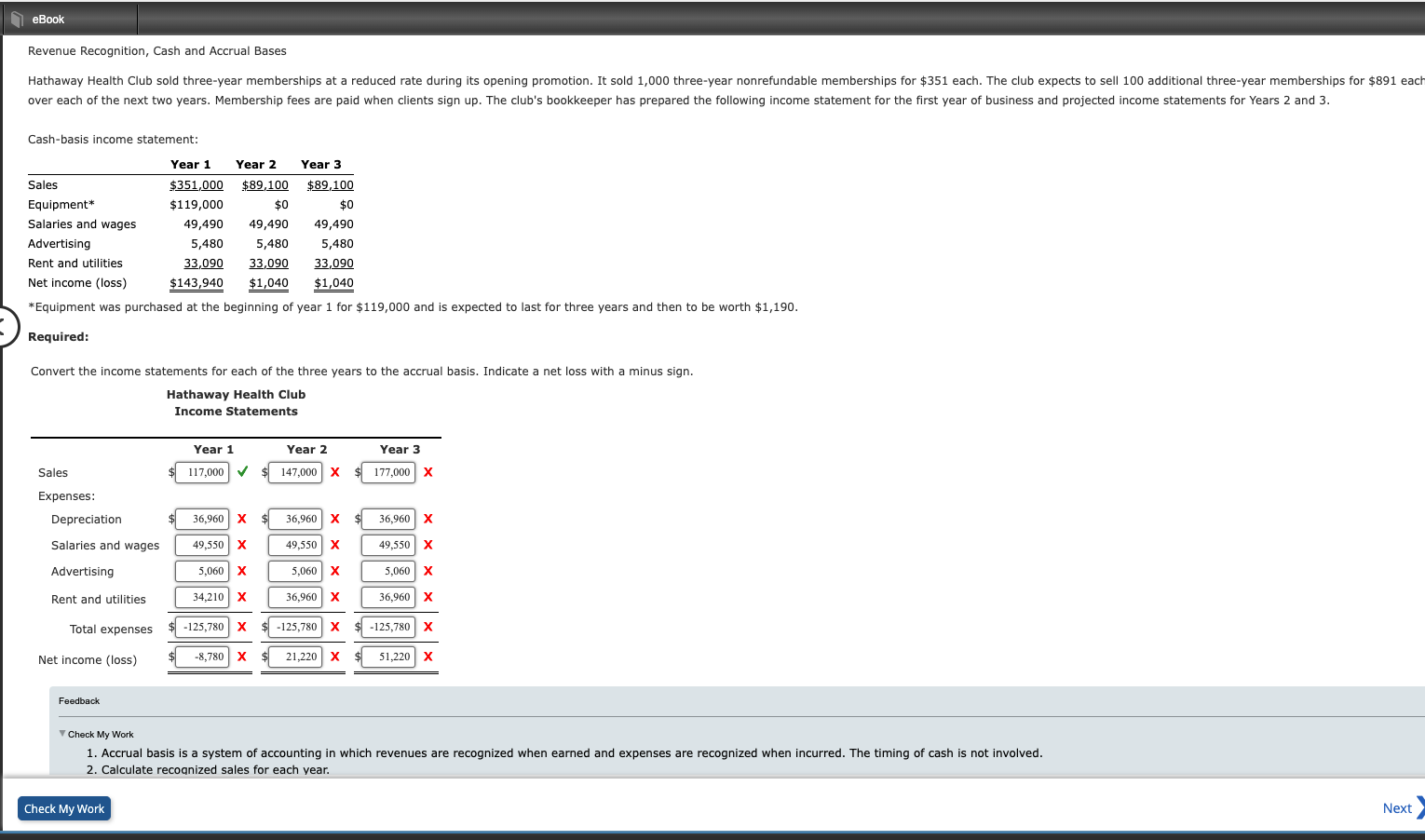Click the eBook book icon
This screenshot has height=840, width=1425.
[16, 19]
